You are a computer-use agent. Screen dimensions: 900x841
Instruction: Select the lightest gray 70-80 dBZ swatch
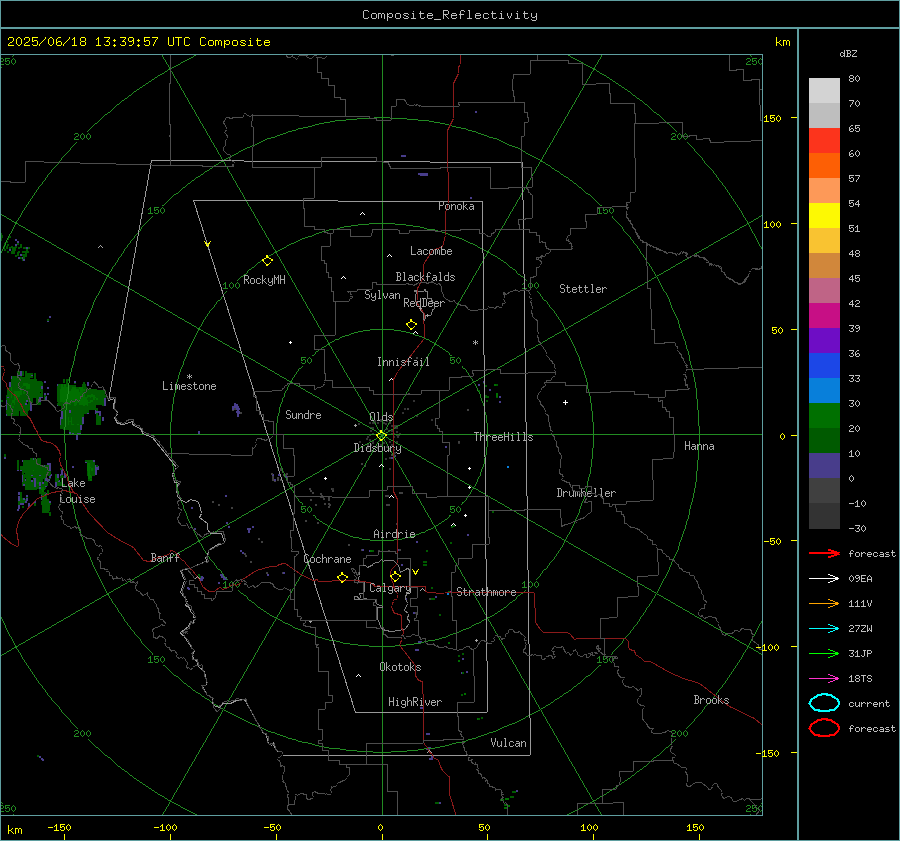click(x=824, y=91)
